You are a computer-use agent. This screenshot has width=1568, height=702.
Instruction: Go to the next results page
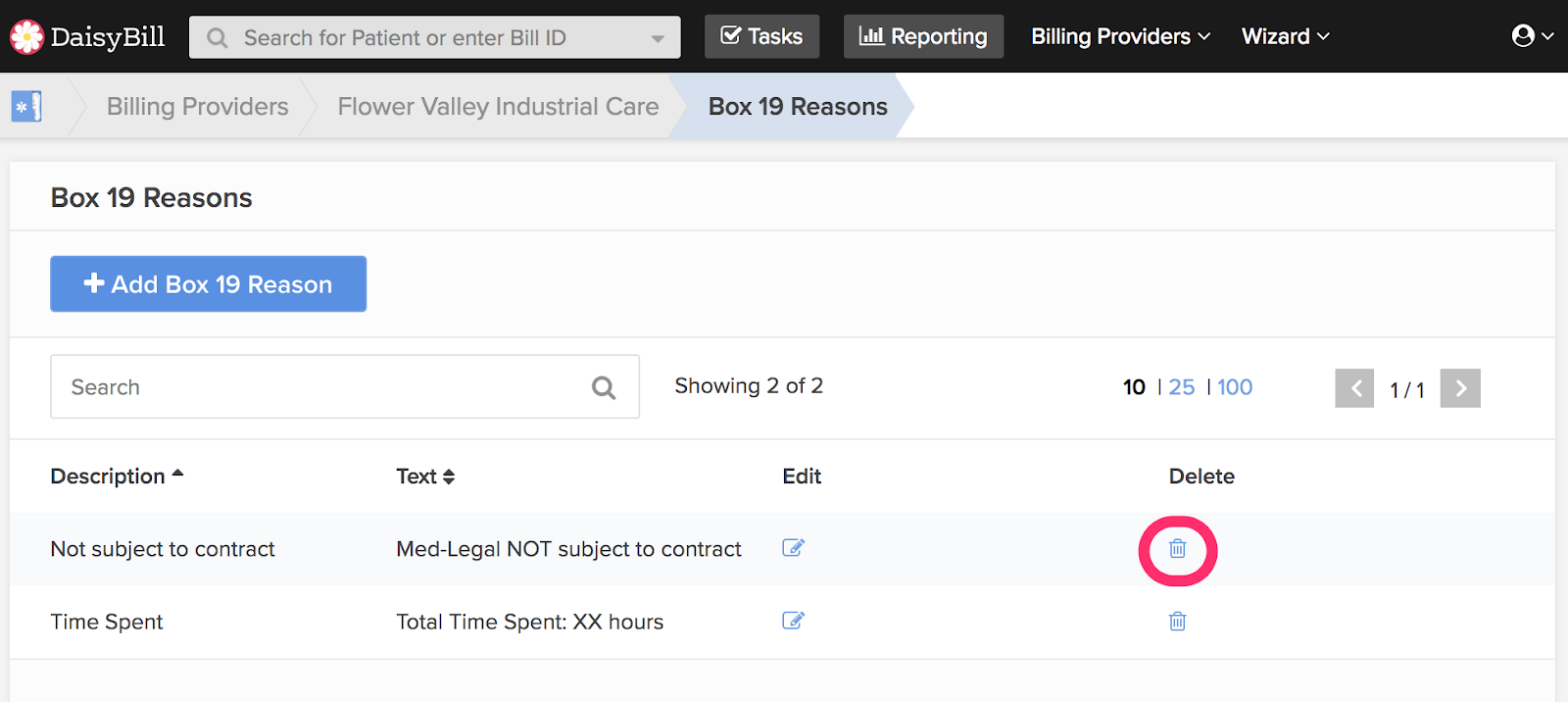click(1460, 388)
